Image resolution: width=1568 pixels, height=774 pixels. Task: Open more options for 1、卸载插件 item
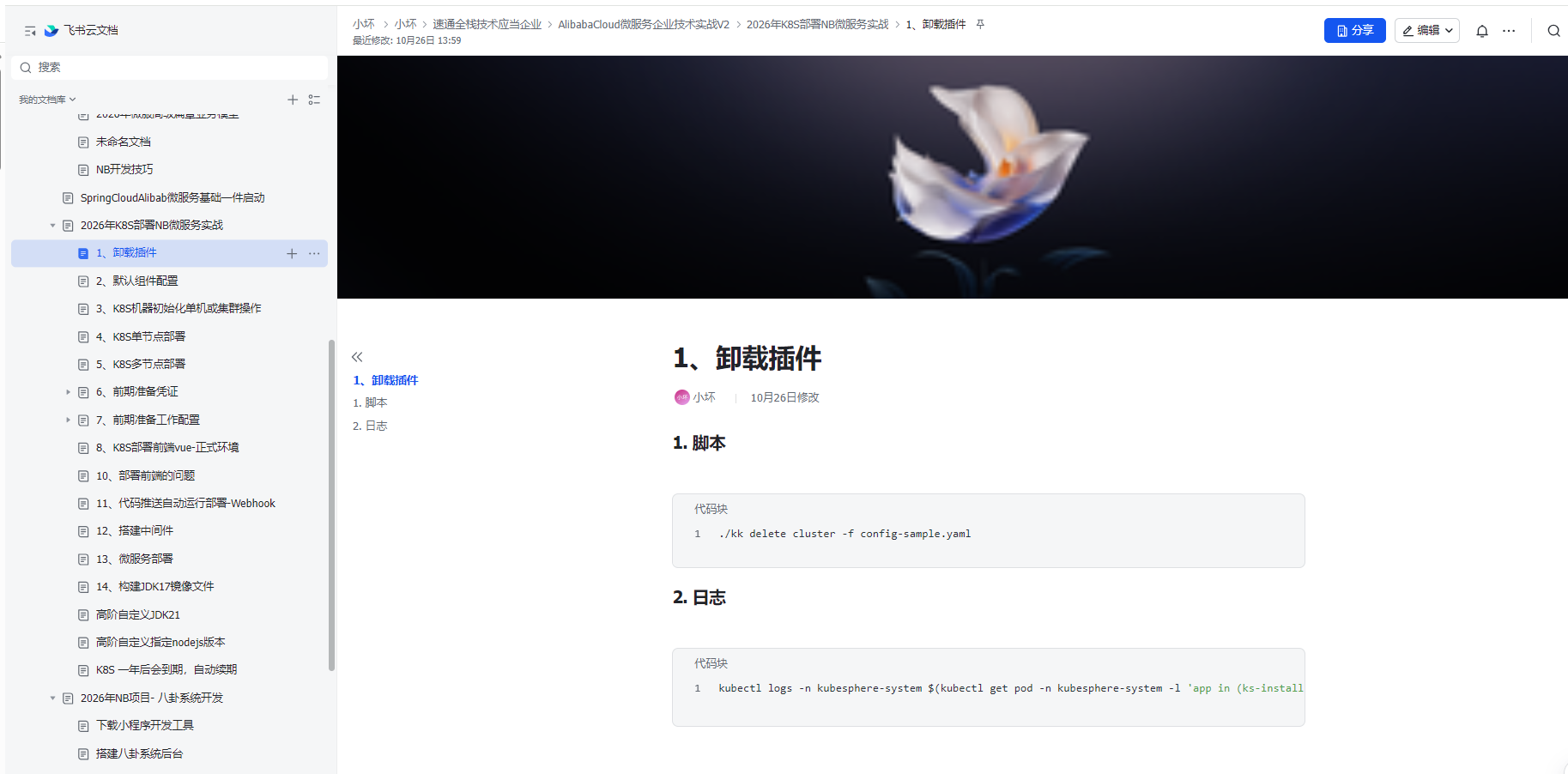click(x=314, y=253)
